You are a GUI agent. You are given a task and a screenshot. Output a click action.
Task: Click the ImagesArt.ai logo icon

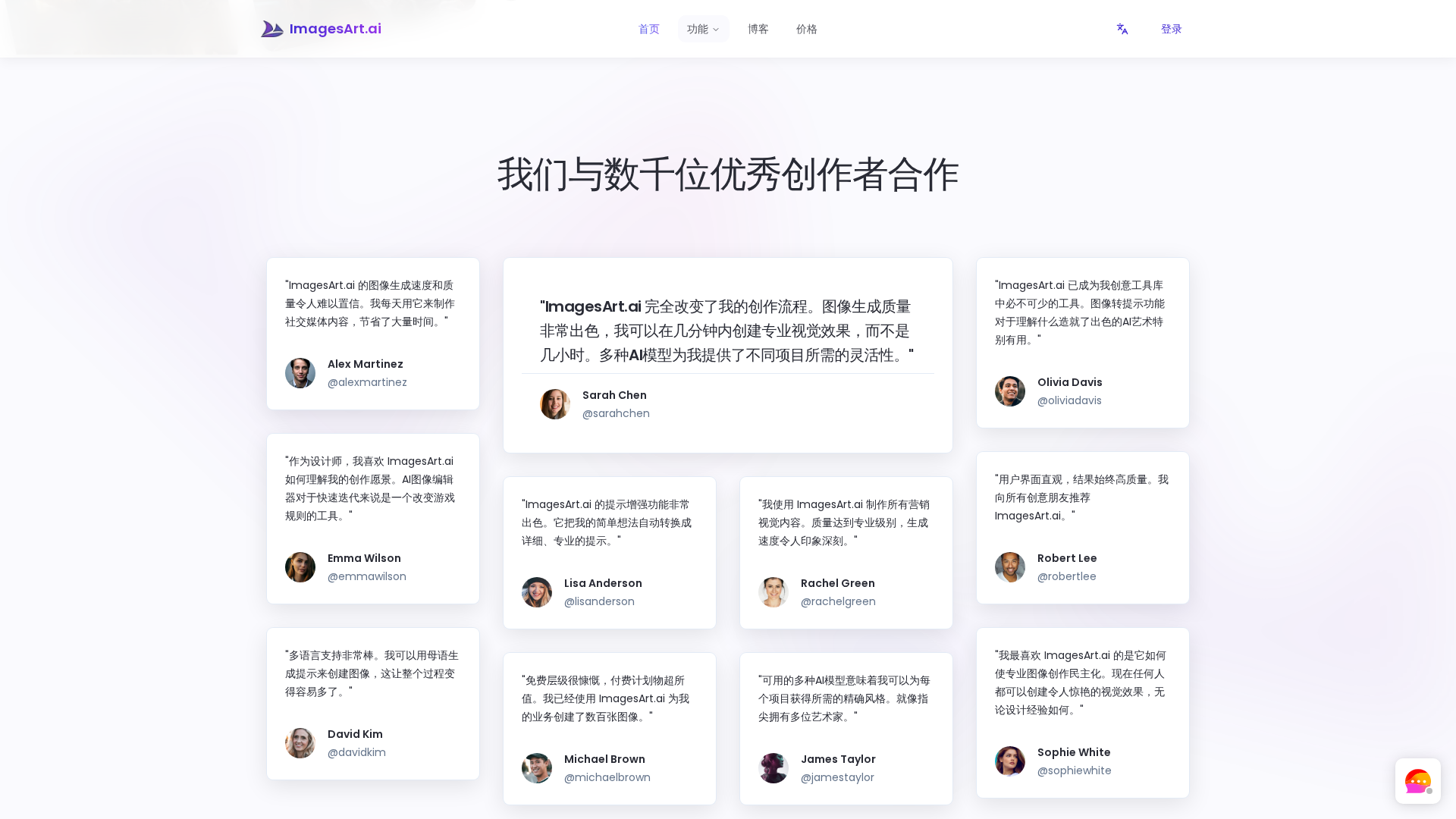tap(271, 29)
